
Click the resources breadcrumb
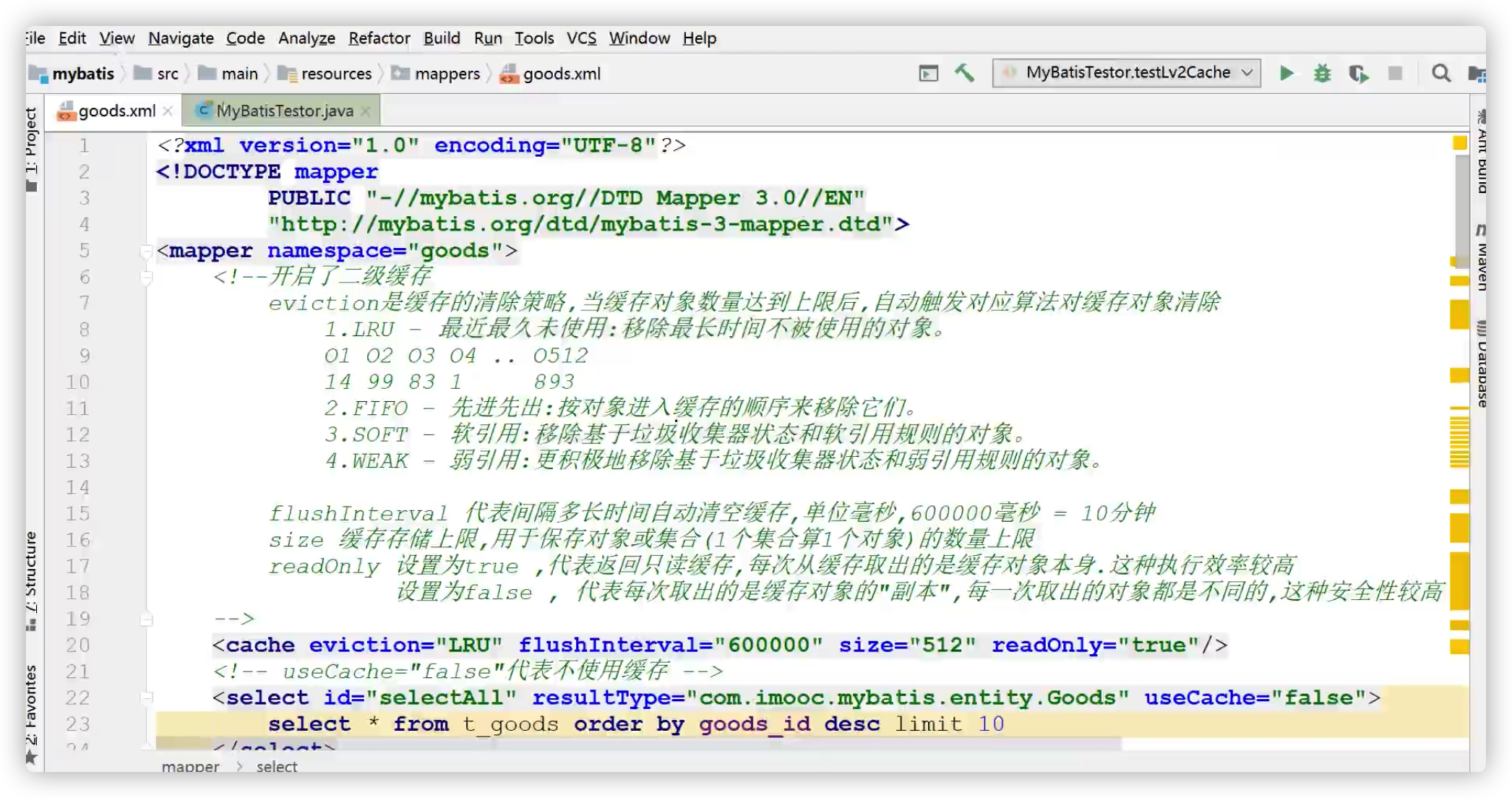pyautogui.click(x=335, y=74)
